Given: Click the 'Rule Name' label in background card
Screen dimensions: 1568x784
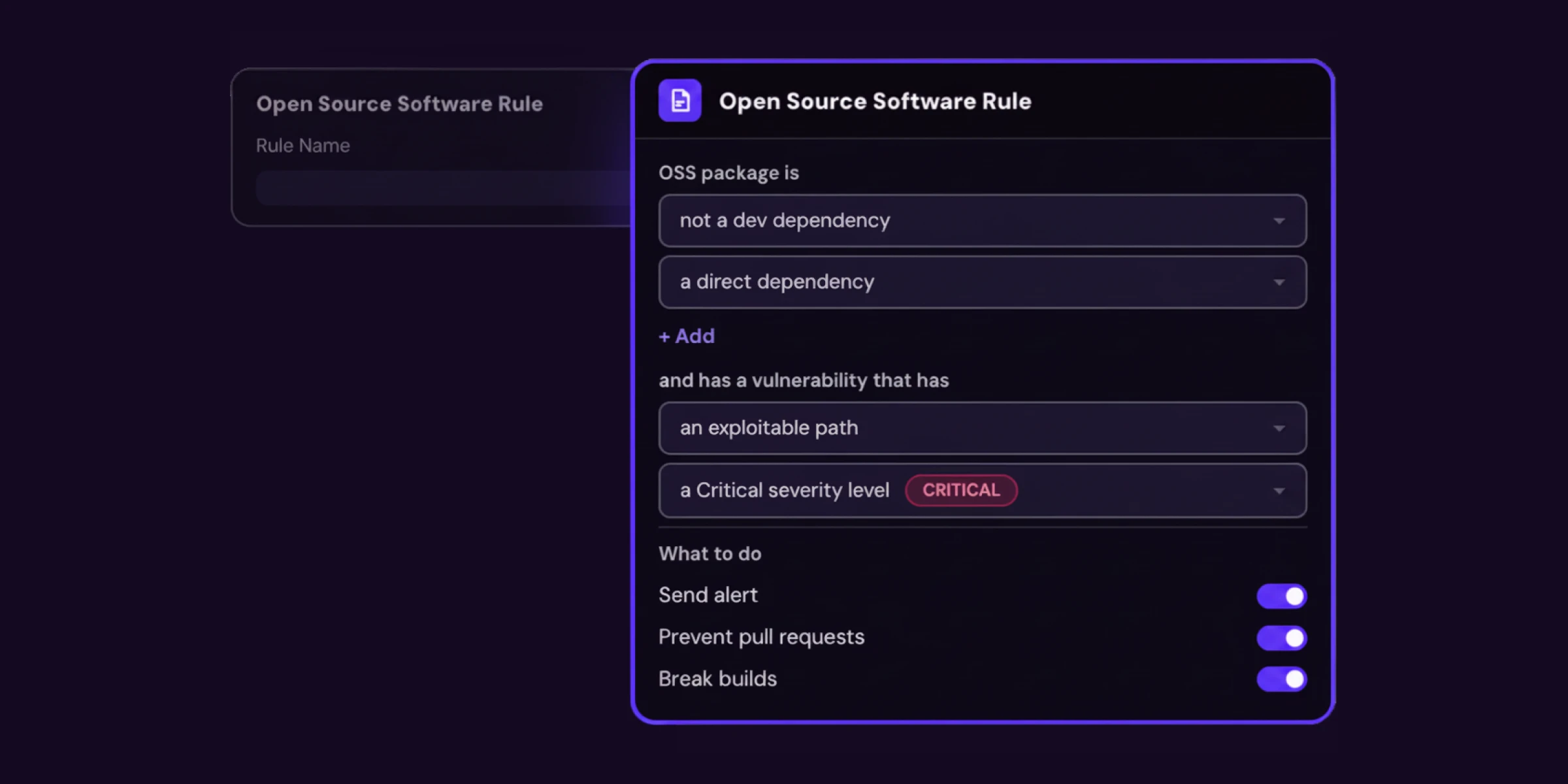Looking at the screenshot, I should (x=302, y=145).
